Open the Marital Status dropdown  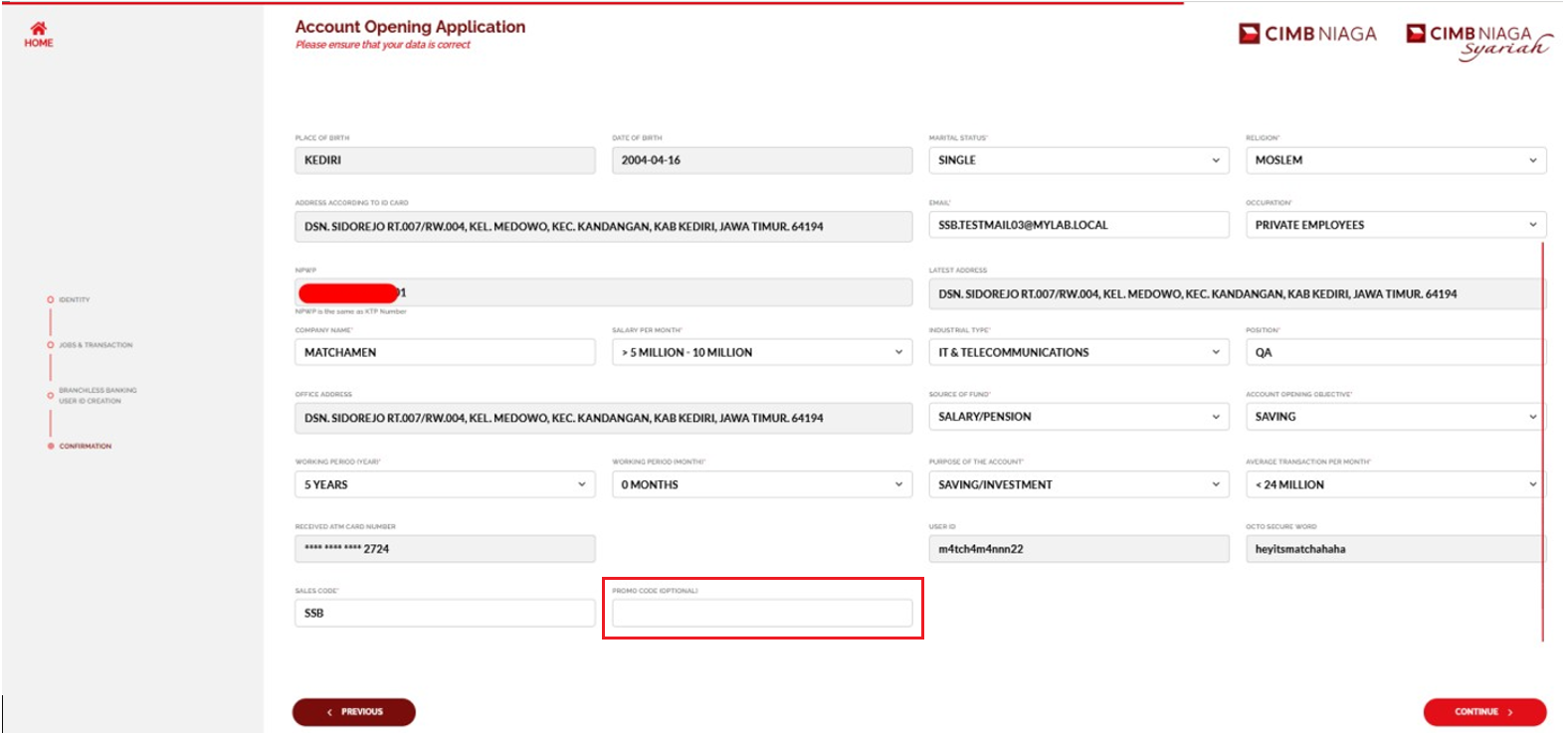(x=1078, y=160)
